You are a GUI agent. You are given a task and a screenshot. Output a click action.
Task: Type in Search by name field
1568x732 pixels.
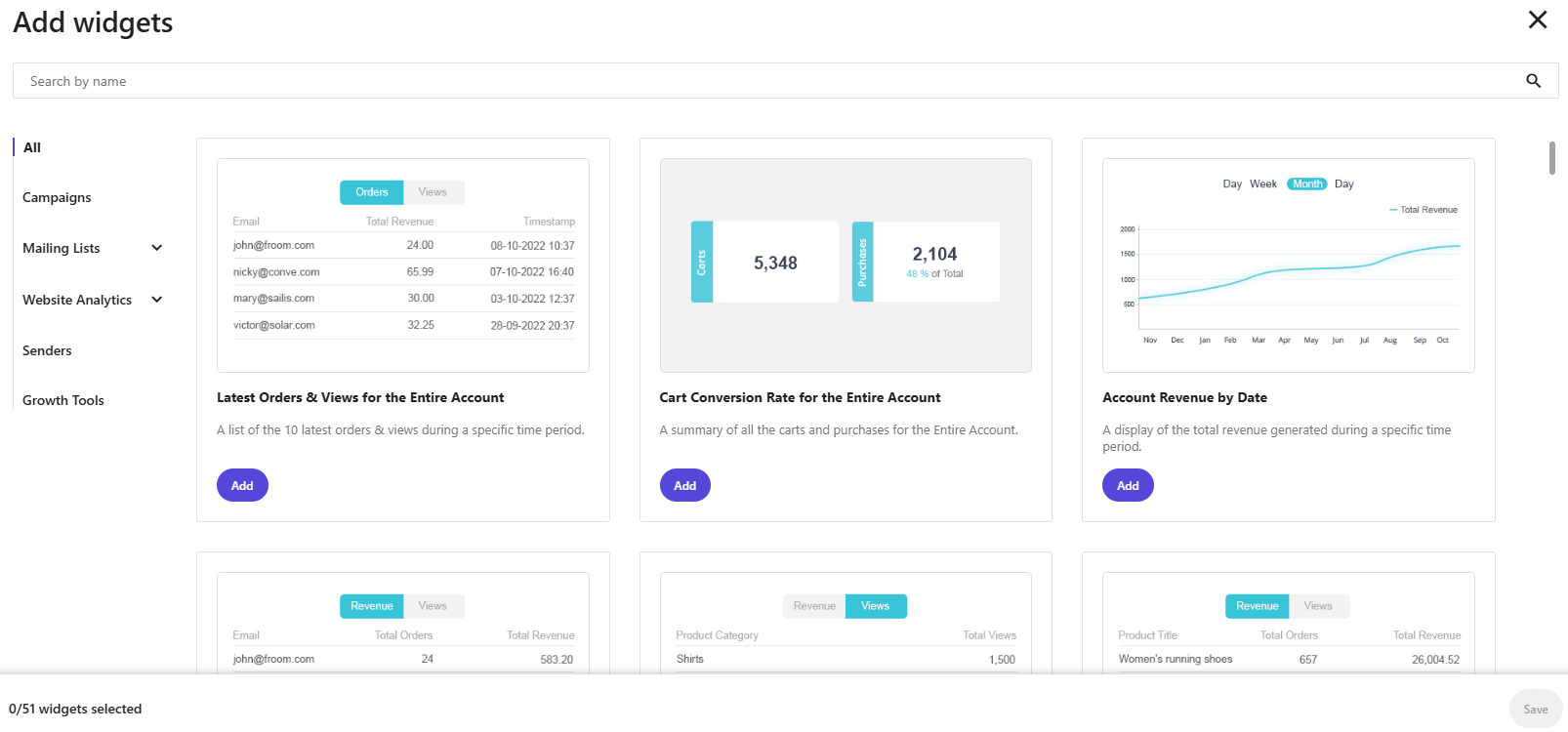(762, 81)
